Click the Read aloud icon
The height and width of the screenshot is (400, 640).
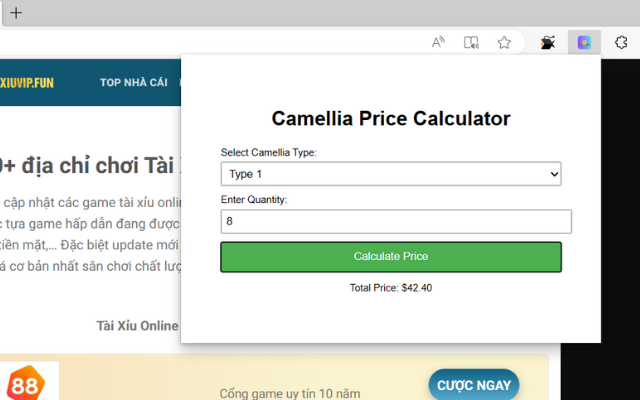coord(438,42)
